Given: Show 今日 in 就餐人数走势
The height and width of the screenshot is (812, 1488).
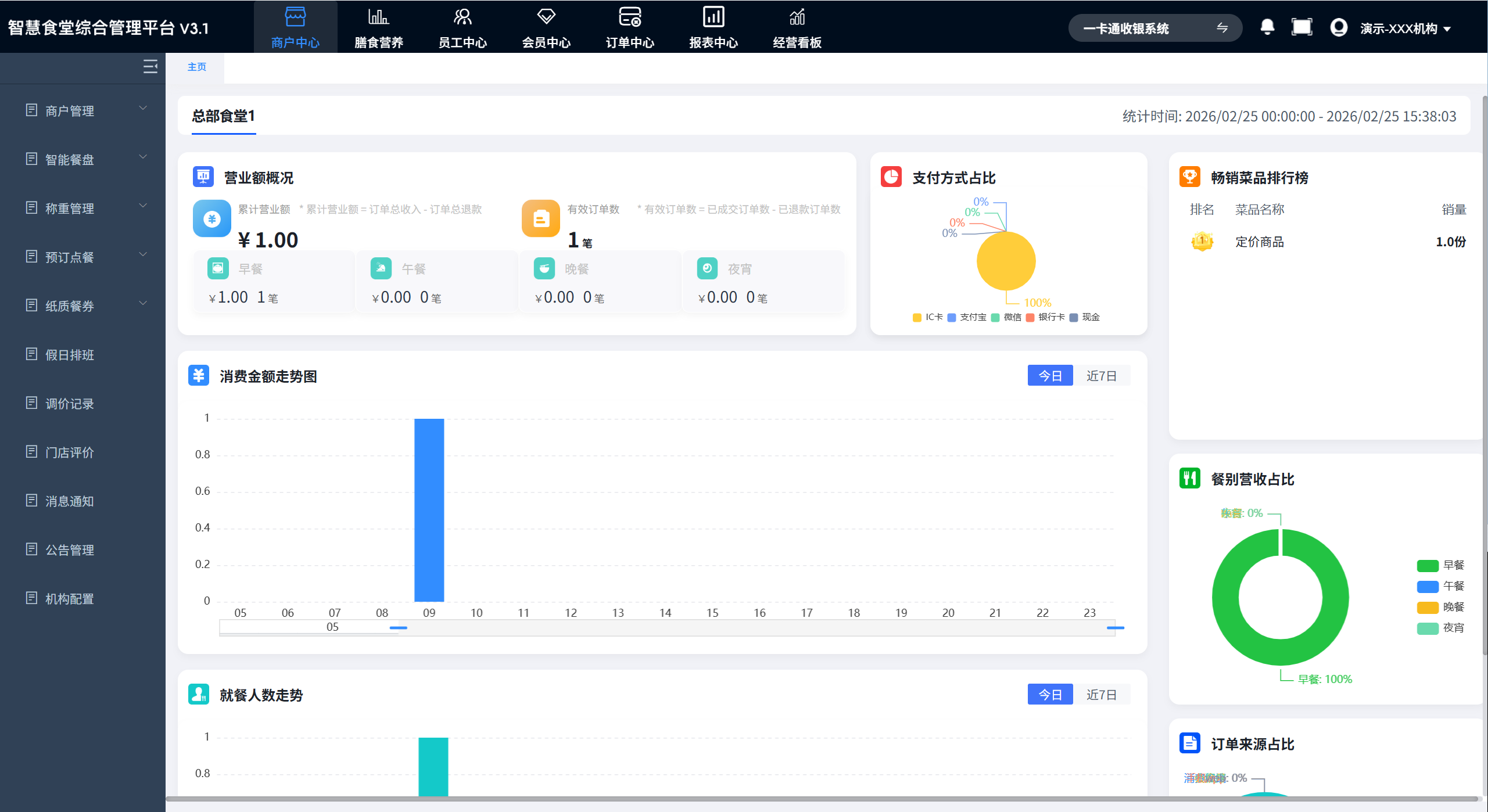Looking at the screenshot, I should (1050, 695).
